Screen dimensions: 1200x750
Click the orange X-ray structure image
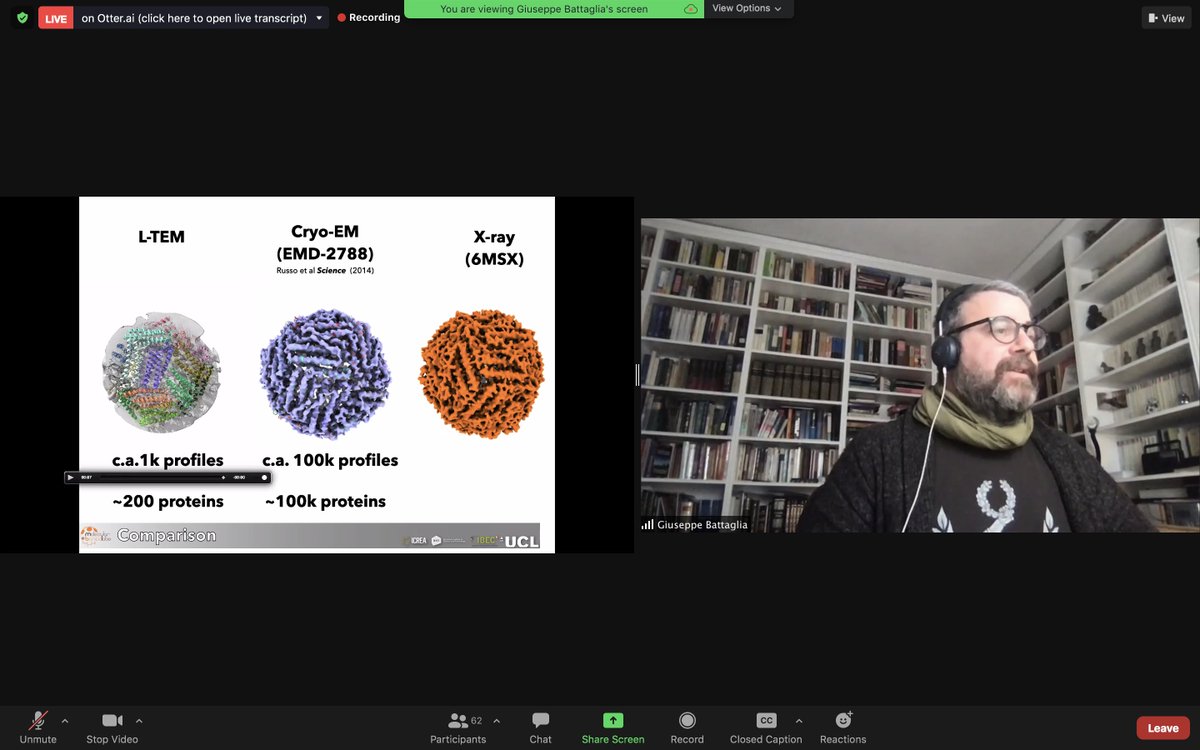coord(481,374)
